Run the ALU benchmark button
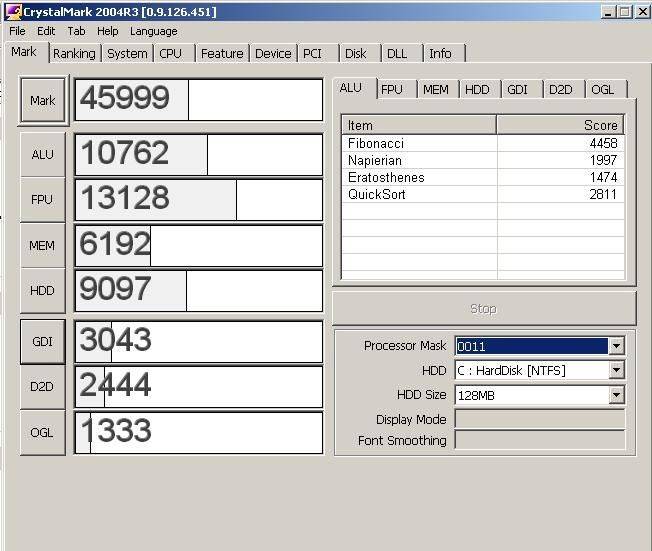 coord(43,155)
